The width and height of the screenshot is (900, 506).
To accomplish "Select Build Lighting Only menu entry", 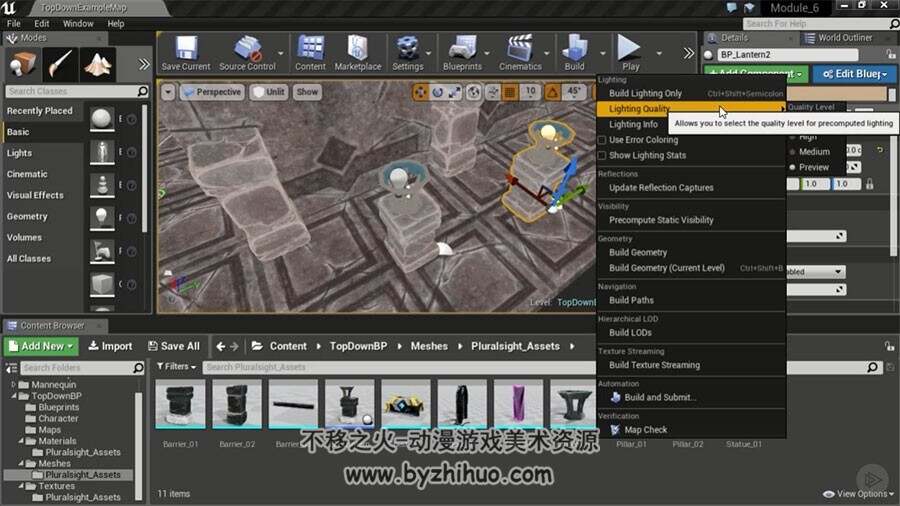I will [691, 93].
